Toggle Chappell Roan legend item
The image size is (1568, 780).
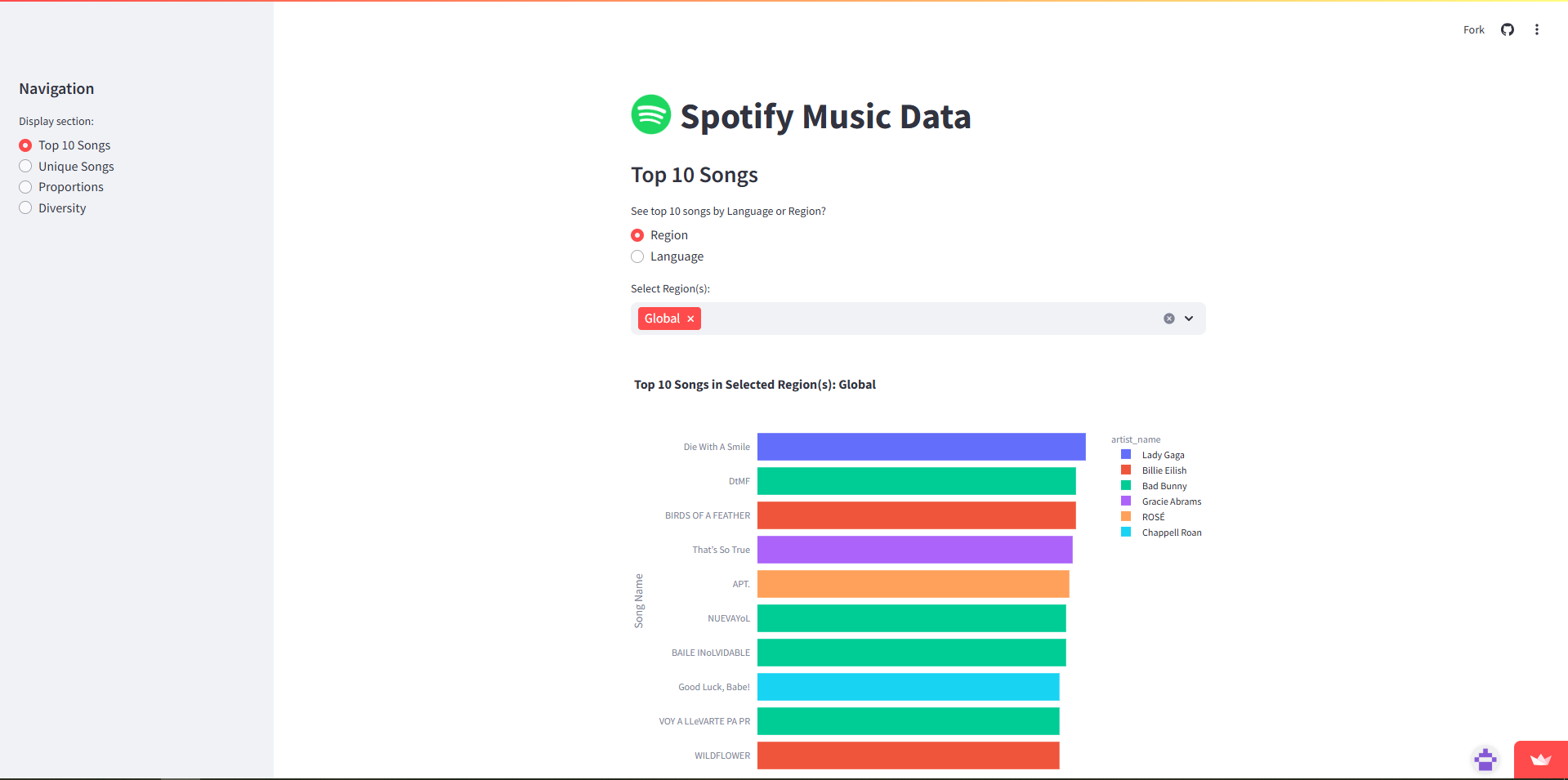click(1171, 533)
